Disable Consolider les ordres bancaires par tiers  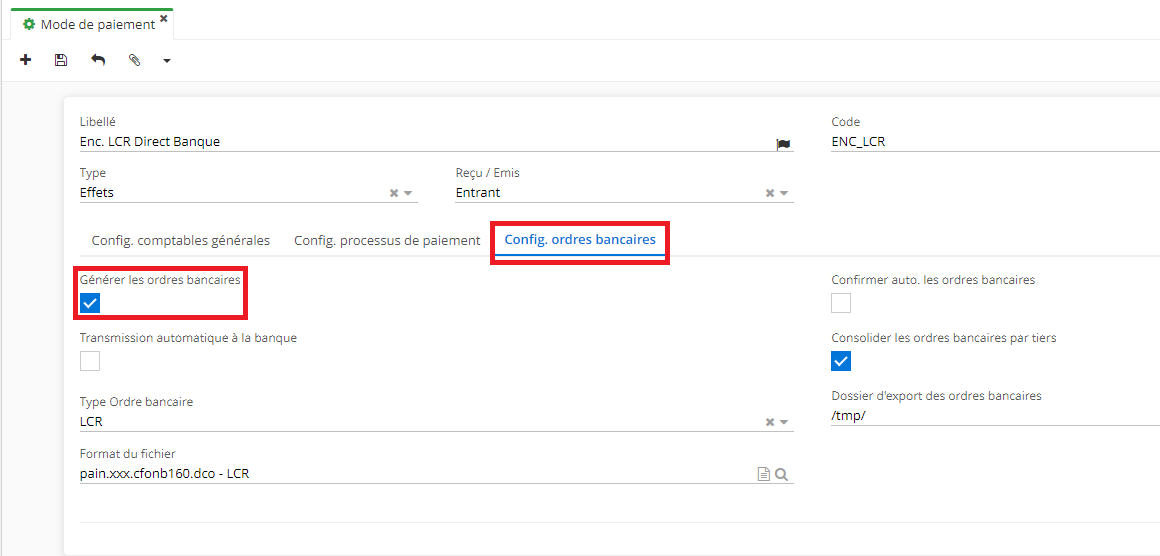point(841,361)
